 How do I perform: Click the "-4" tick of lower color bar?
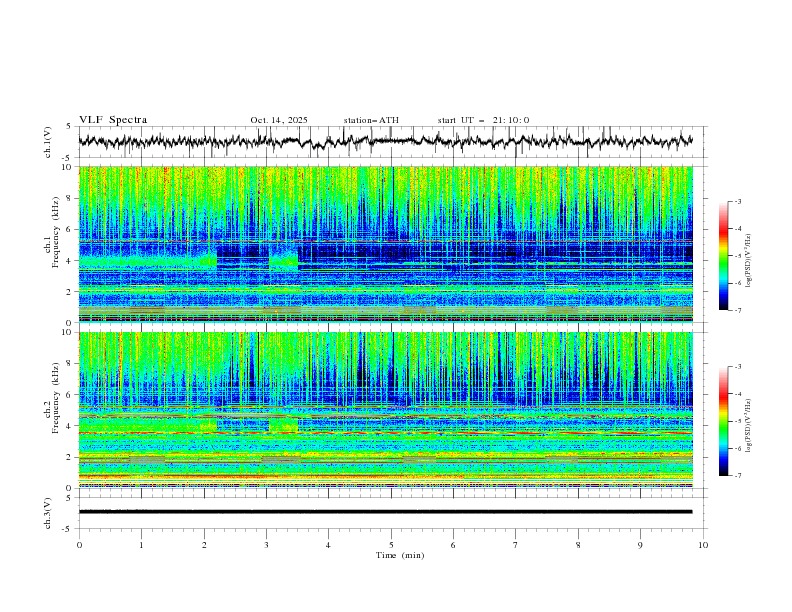(x=737, y=394)
